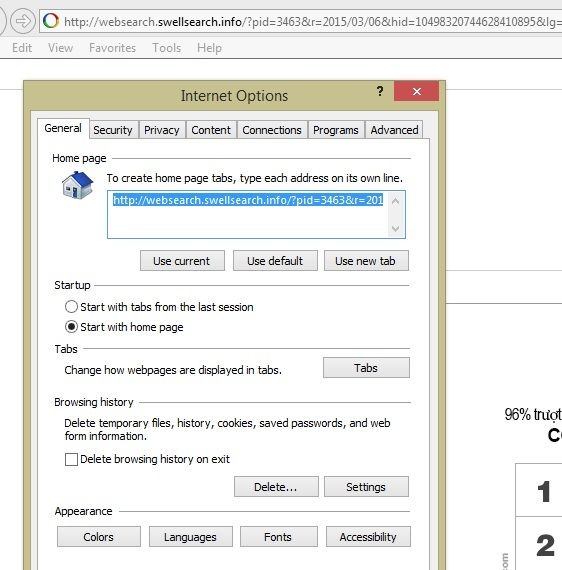The height and width of the screenshot is (570, 562).
Task: Switch to the Security tab
Action: (x=113, y=130)
